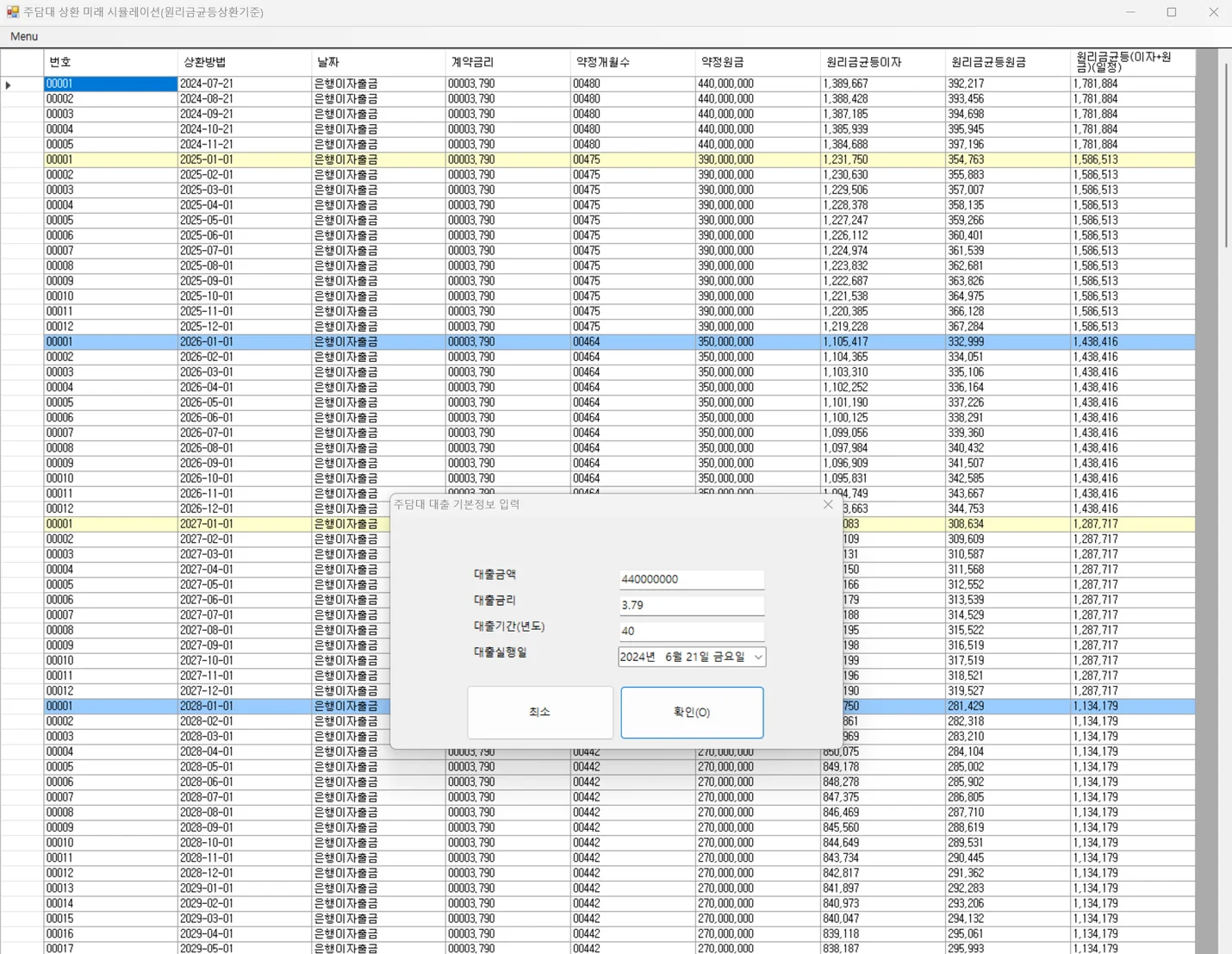The height and width of the screenshot is (954, 1232).
Task: Click the 약정개월수 column header
Action: tap(632, 62)
